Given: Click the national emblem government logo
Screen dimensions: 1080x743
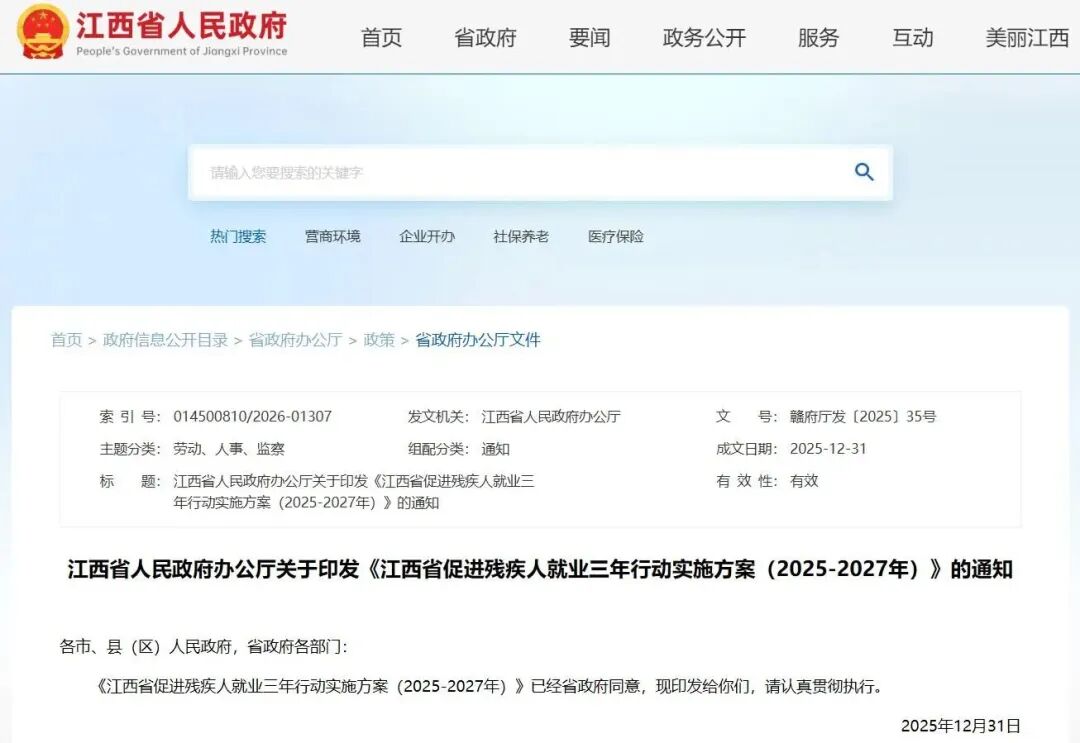Looking at the screenshot, I should (40, 33).
